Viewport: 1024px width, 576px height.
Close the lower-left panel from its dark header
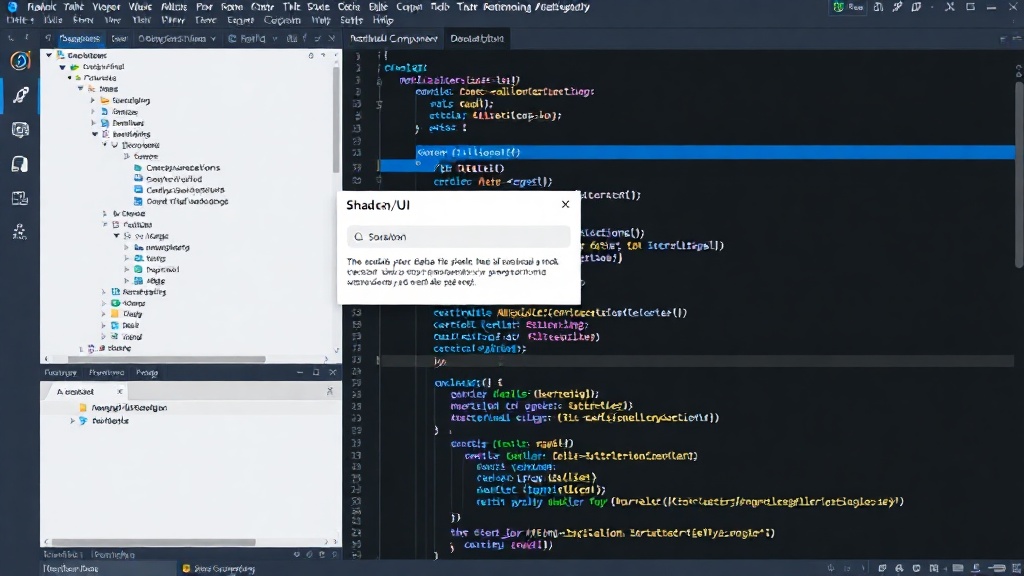(332, 372)
